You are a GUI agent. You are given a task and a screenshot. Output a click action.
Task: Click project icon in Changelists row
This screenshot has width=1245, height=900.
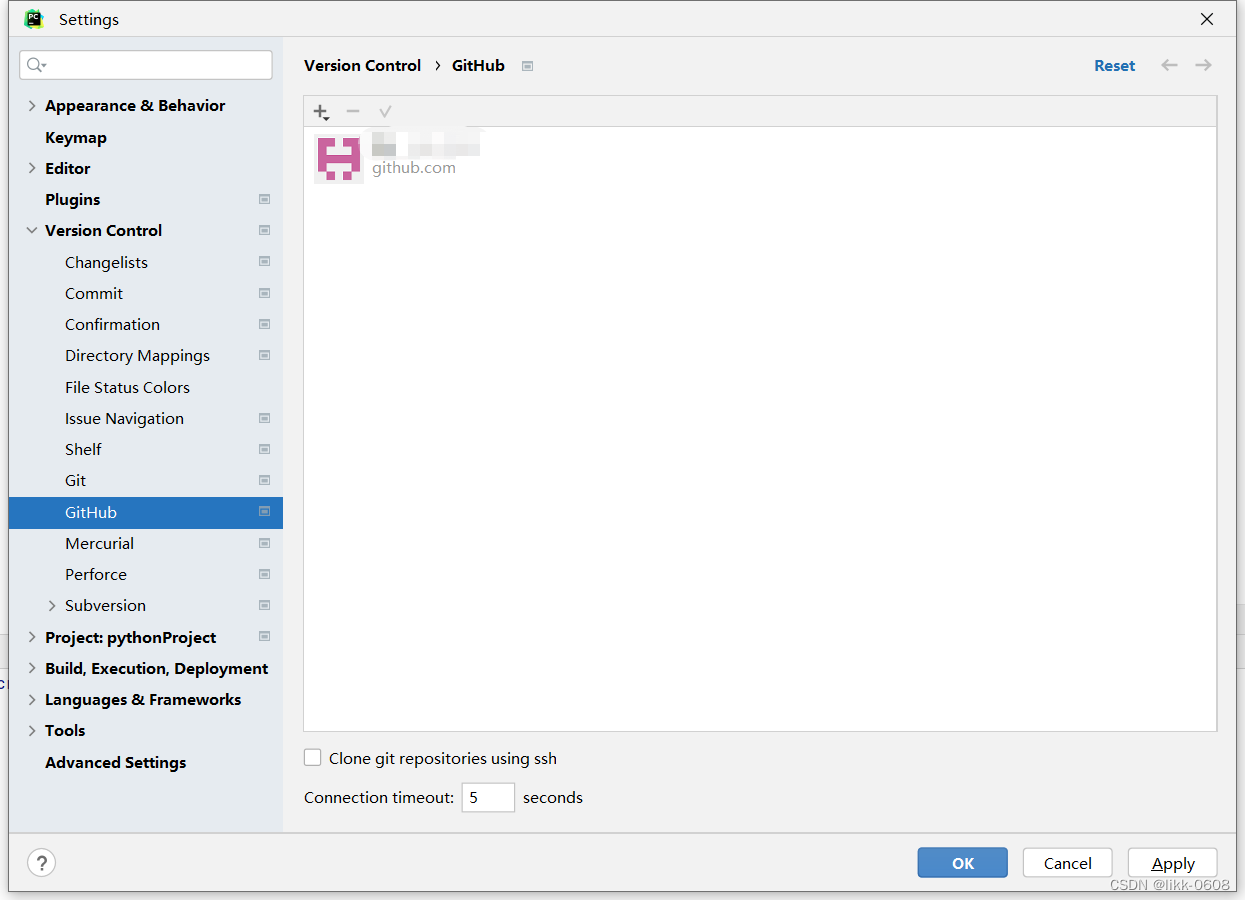point(264,262)
